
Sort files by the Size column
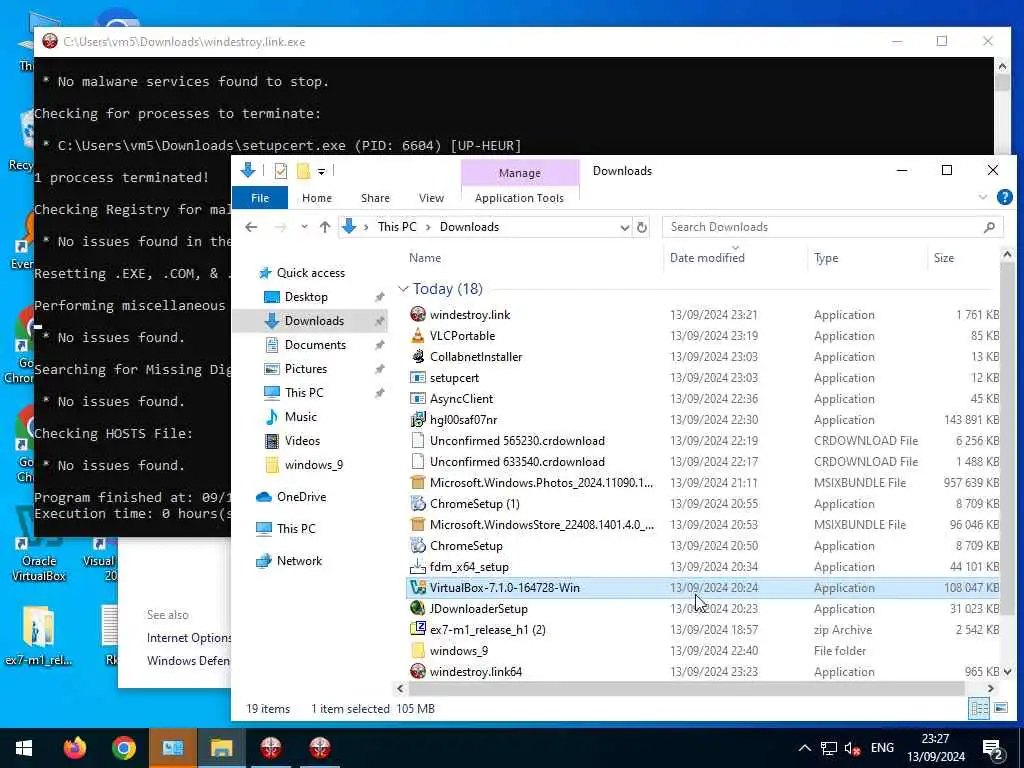pos(944,258)
